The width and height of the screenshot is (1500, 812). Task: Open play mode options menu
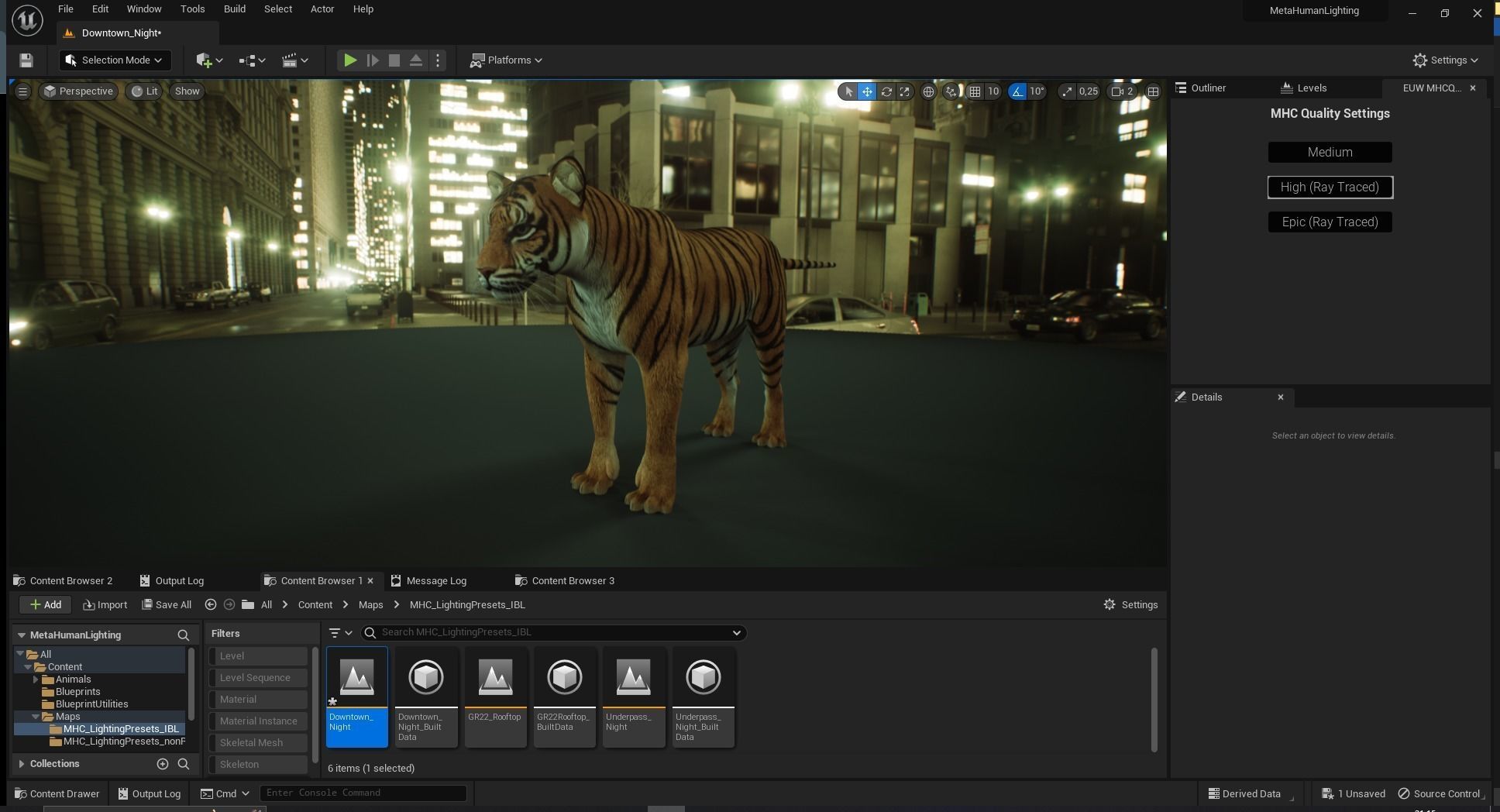(438, 60)
